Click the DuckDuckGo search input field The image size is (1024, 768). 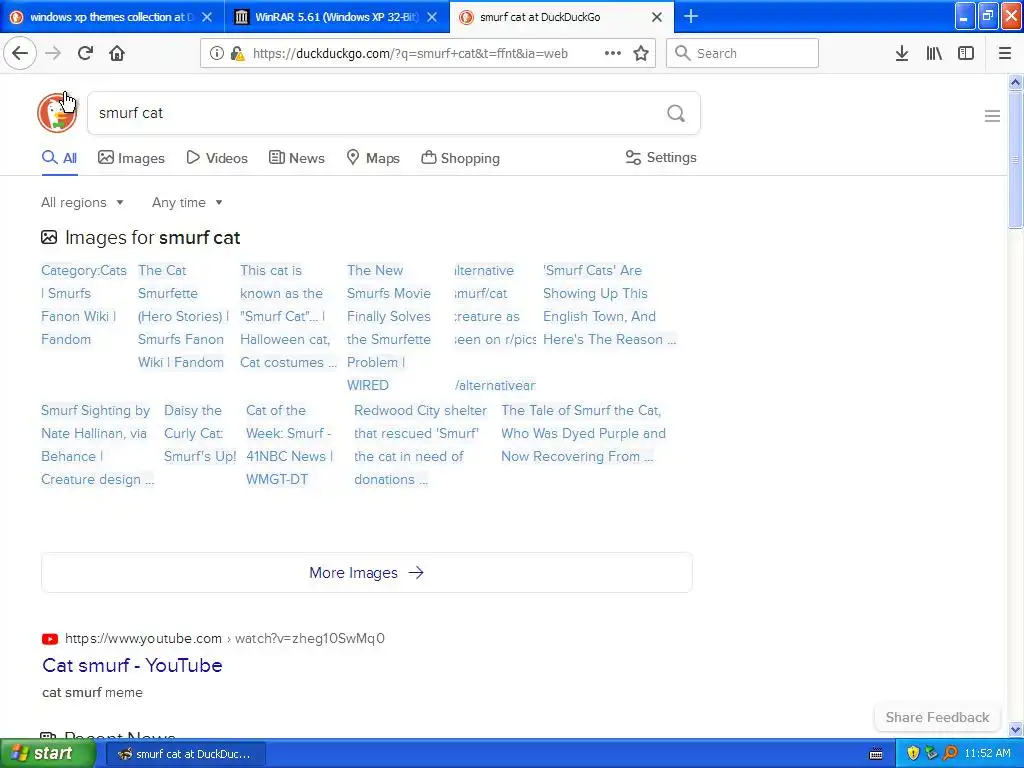coord(379,113)
